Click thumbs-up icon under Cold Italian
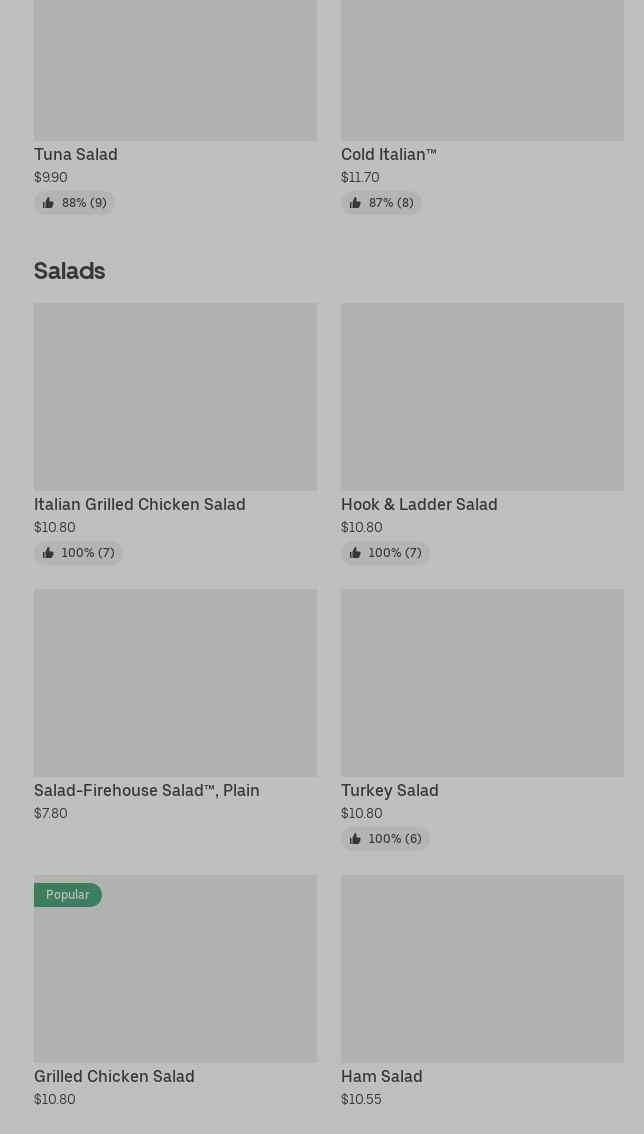 pos(355,203)
